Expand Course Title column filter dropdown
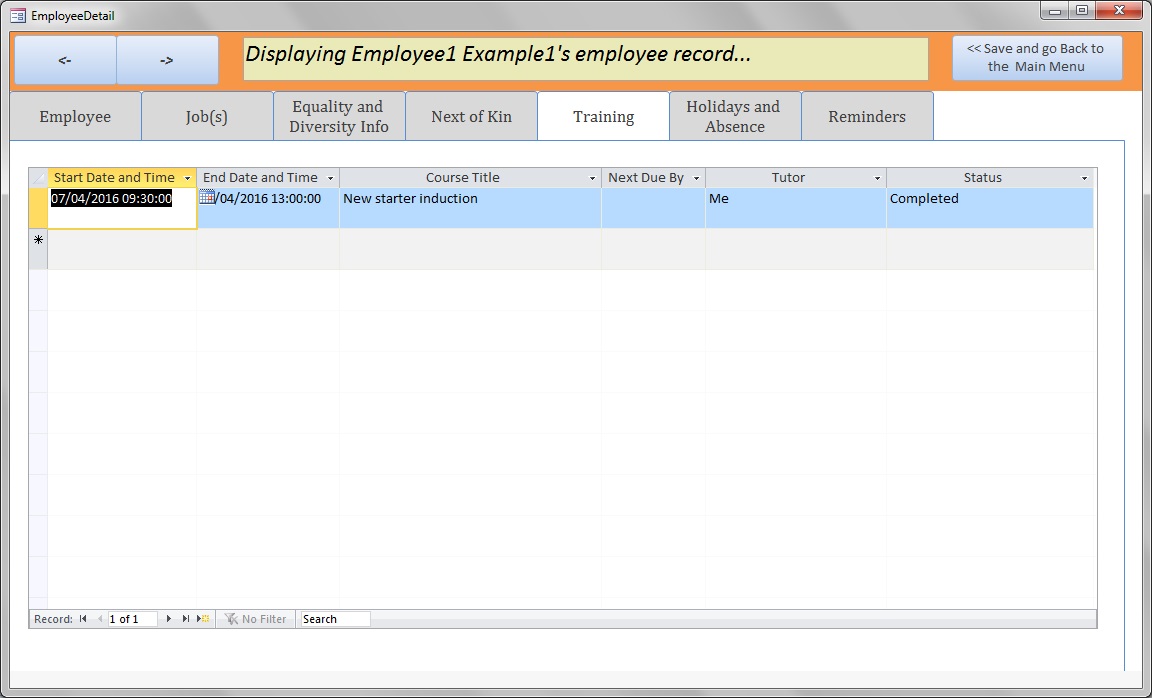 [592, 178]
